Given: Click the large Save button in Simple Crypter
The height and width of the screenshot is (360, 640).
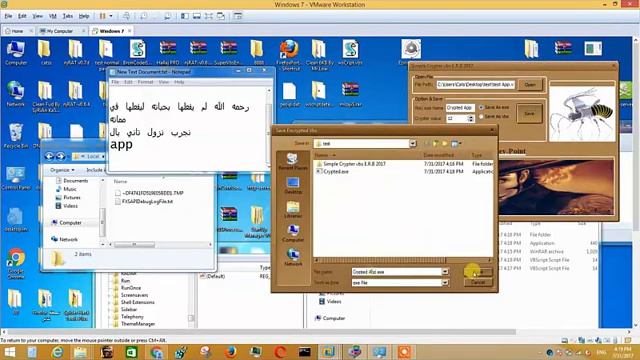Looking at the screenshot, I should point(529,113).
